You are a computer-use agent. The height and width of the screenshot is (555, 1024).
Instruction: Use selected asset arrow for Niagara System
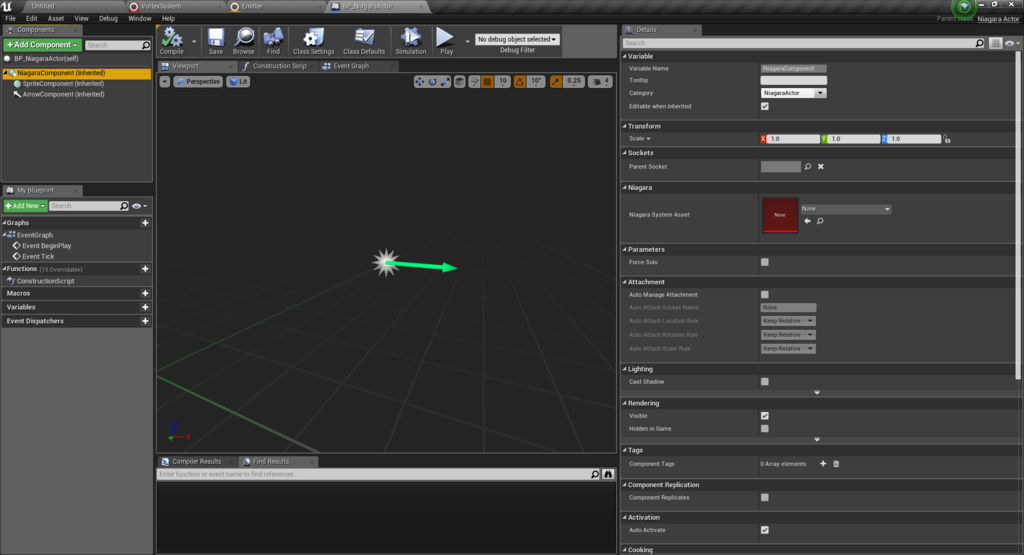808,221
